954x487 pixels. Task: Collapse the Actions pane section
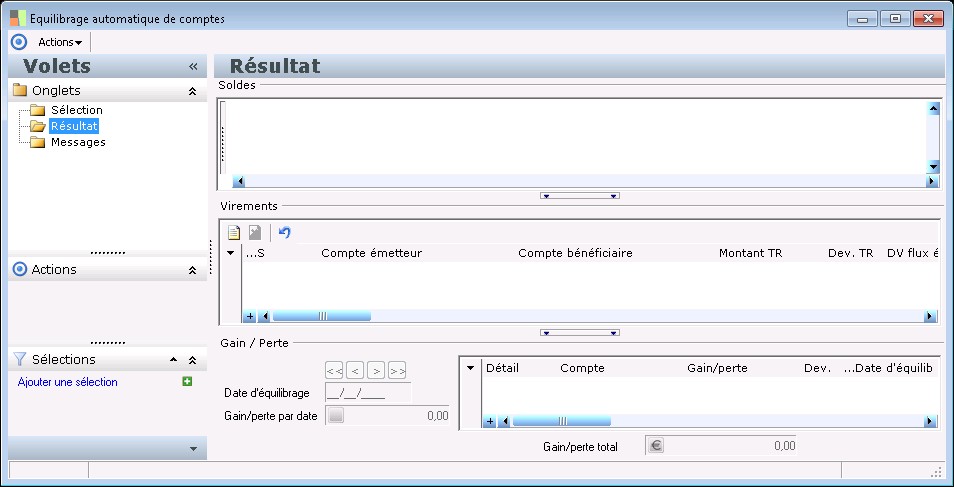[x=192, y=270]
